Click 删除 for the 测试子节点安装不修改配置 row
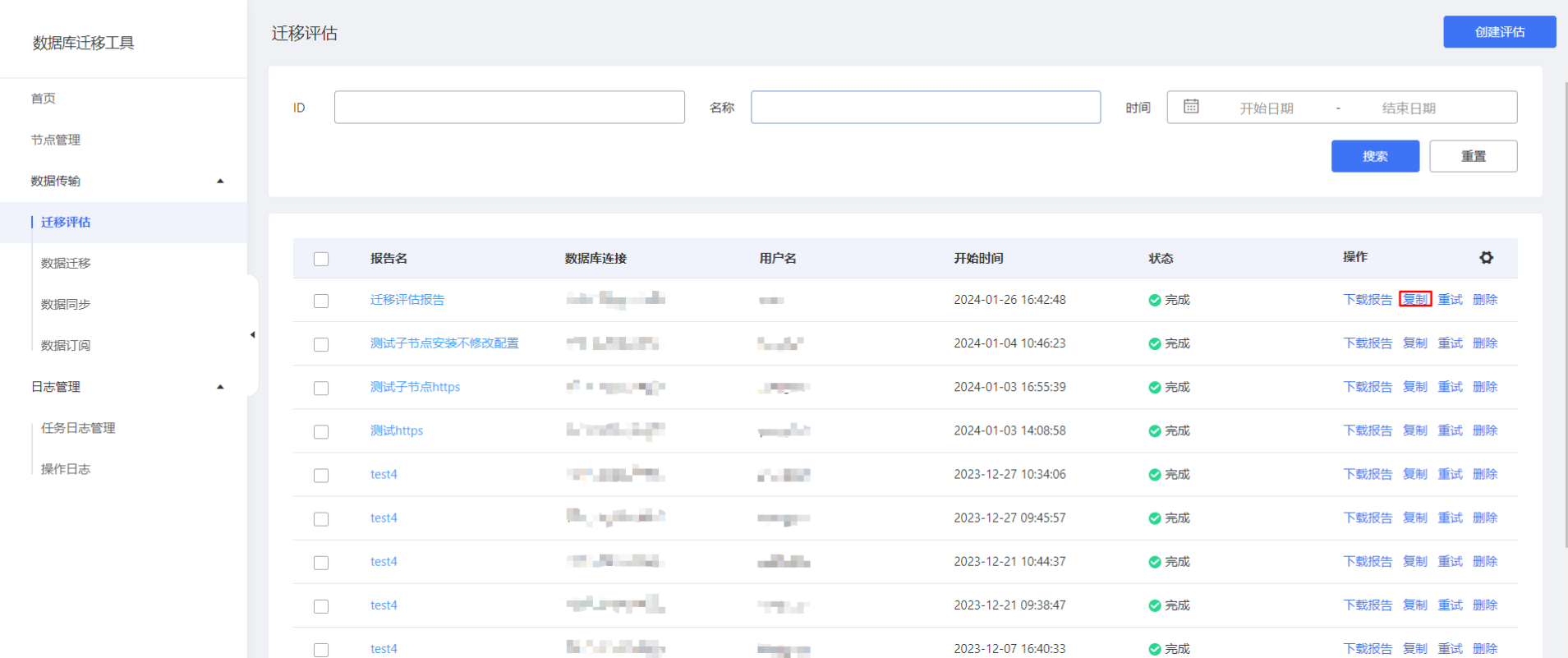 click(x=1485, y=343)
